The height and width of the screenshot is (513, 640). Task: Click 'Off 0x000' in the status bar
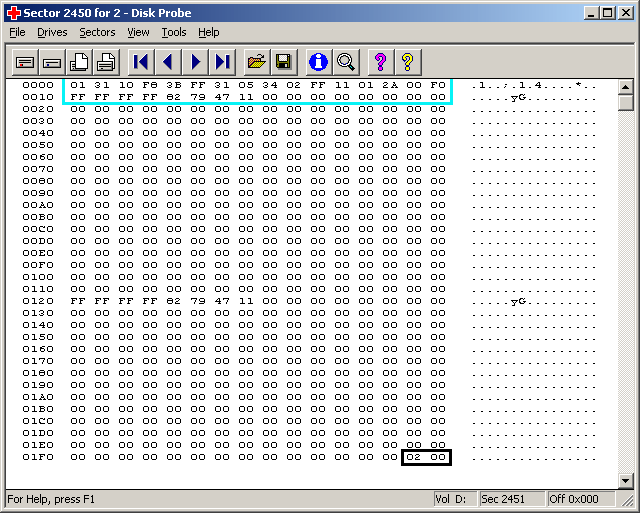(574, 499)
